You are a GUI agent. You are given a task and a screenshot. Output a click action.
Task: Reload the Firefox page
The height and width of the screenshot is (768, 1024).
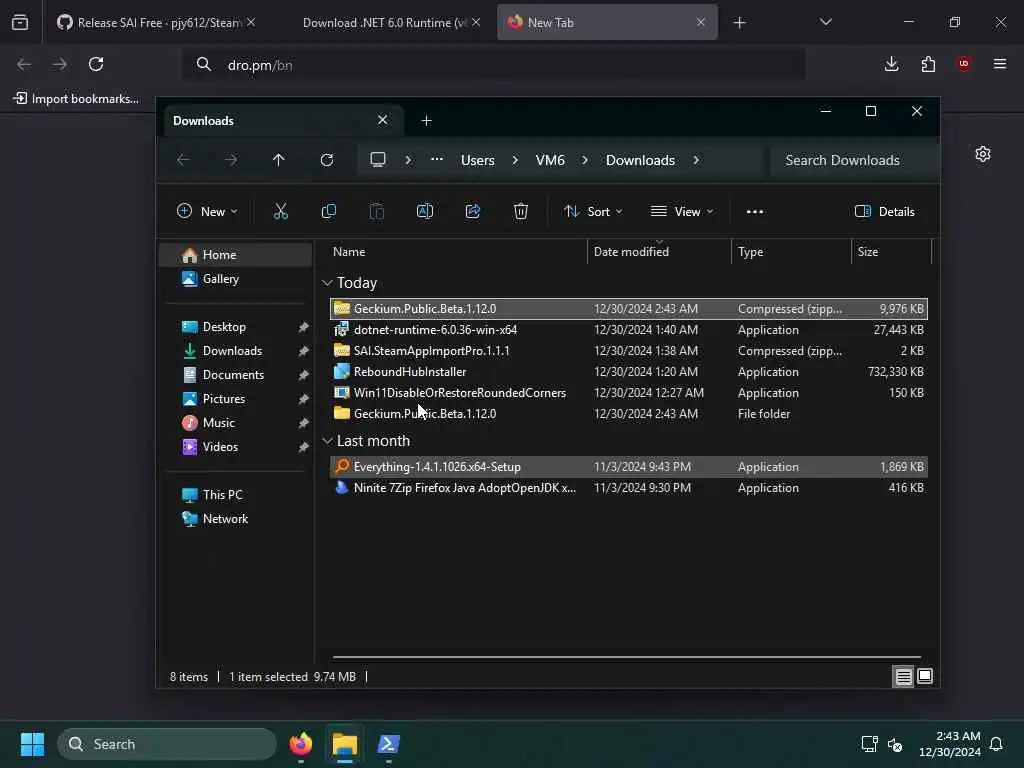tap(96, 64)
